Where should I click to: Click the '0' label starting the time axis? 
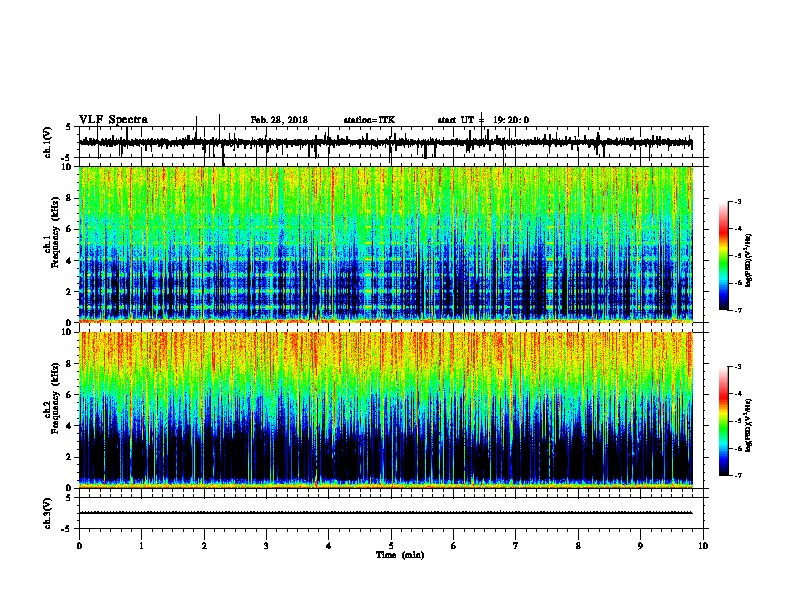click(x=79, y=546)
